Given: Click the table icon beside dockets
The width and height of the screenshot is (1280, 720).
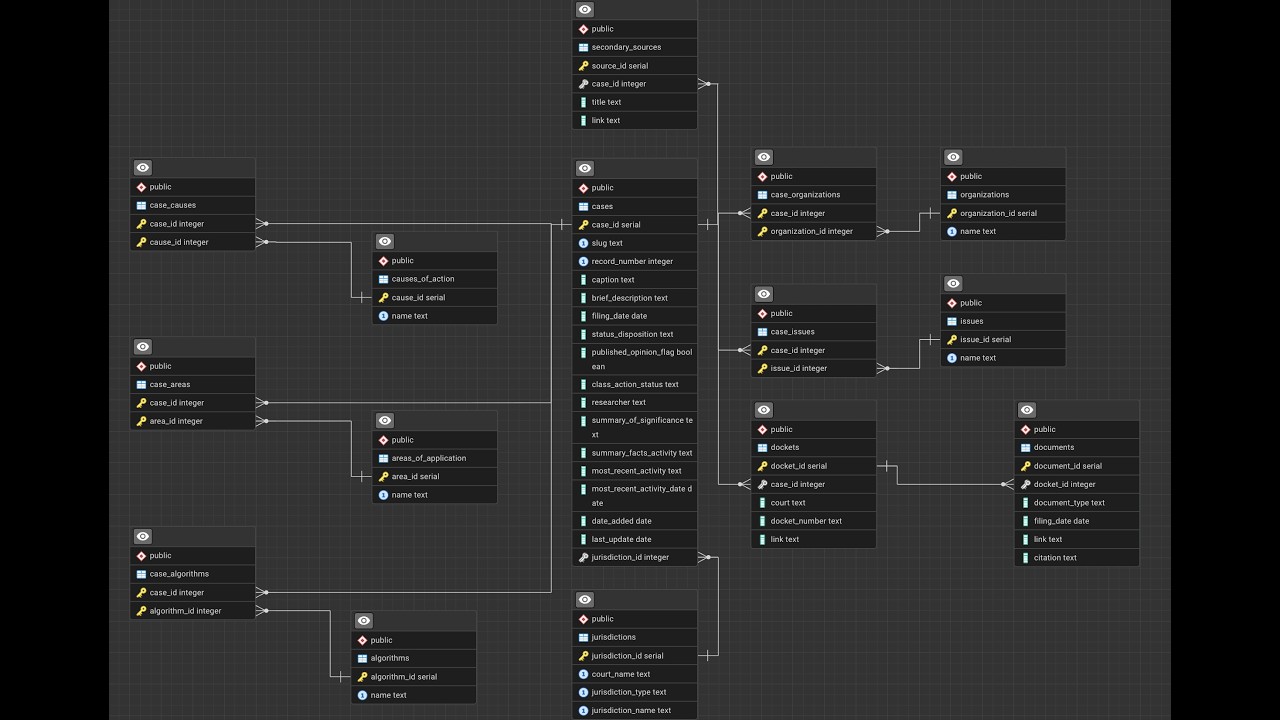Looking at the screenshot, I should click(762, 448).
